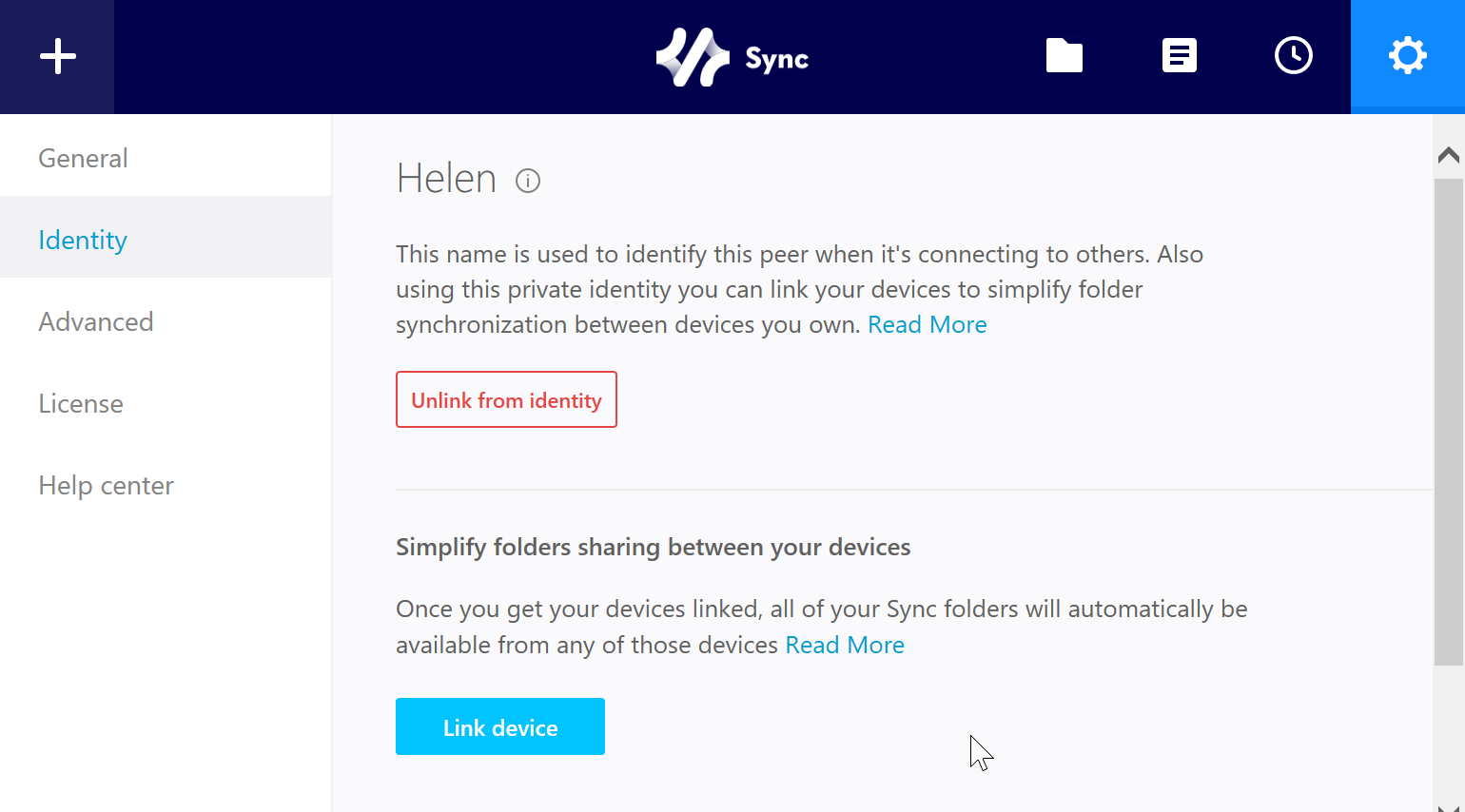Open the history clock icon
This screenshot has height=812, width=1465.
1293,55
